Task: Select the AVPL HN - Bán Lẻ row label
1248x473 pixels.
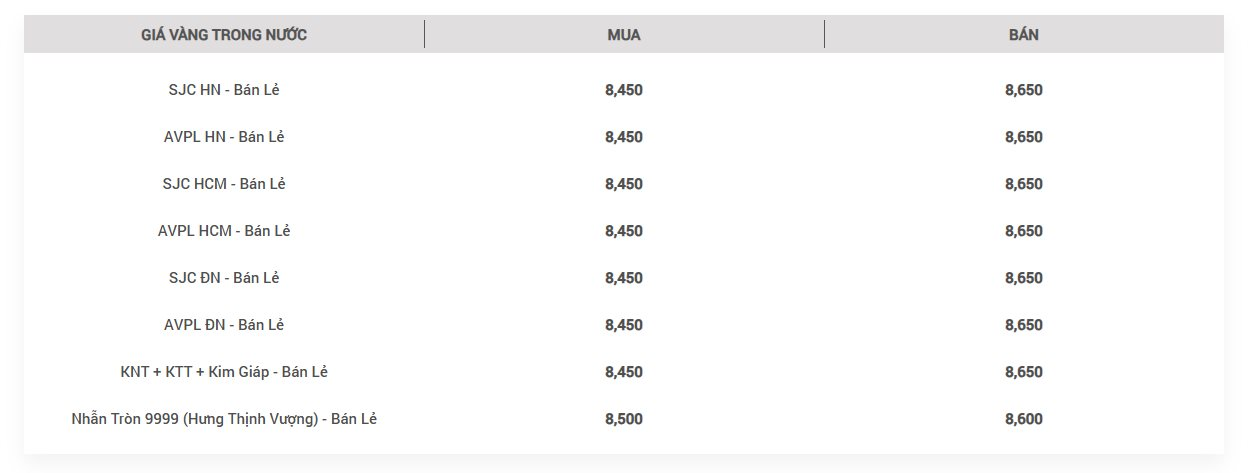Action: point(224,137)
